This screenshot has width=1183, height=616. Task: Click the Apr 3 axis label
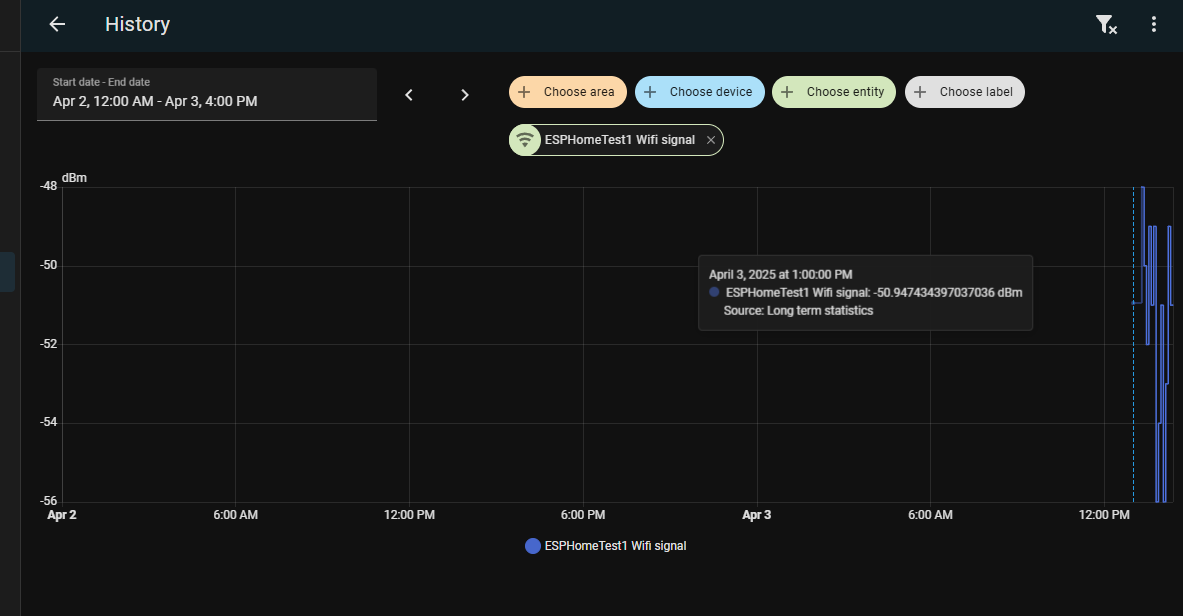[x=757, y=515]
